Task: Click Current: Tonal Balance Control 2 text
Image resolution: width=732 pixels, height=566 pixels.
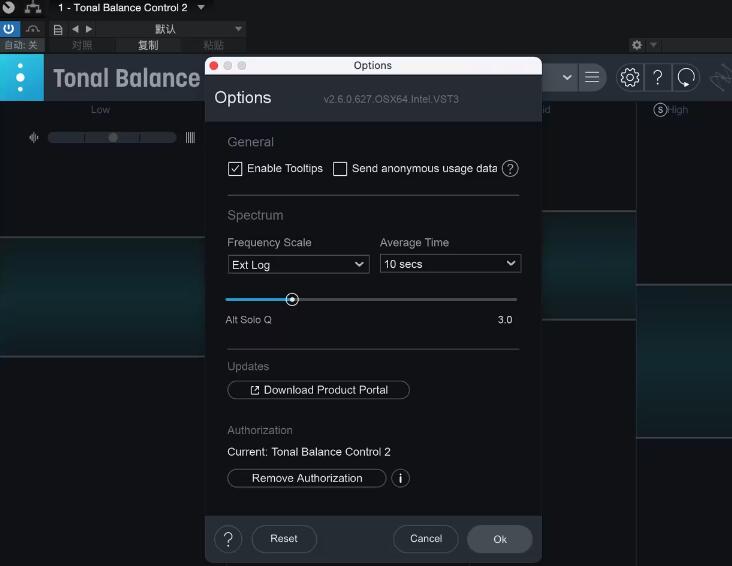Action: click(309, 452)
